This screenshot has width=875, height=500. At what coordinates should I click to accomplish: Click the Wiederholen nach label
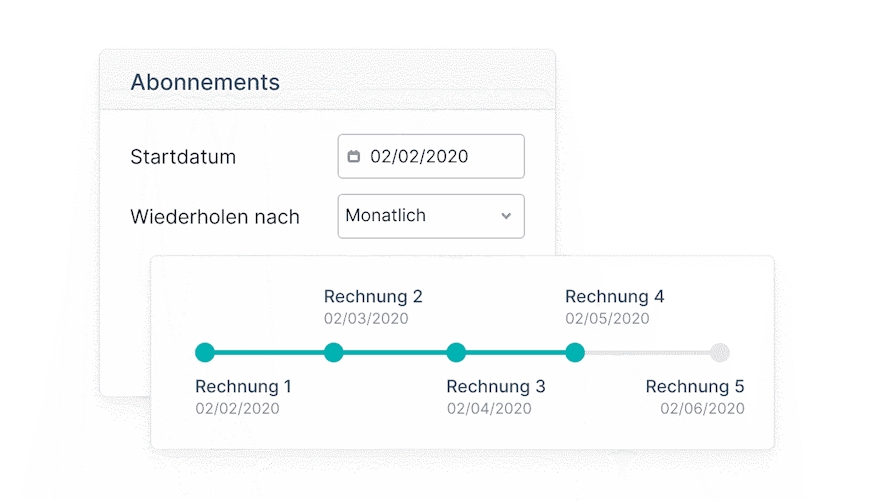coord(215,217)
